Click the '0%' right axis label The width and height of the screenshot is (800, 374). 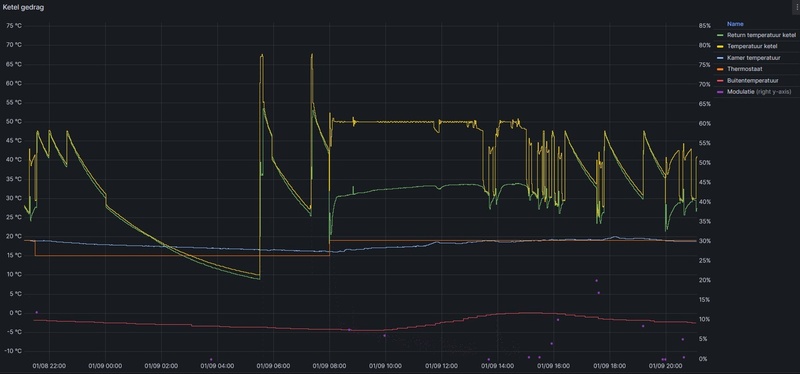[703, 359]
